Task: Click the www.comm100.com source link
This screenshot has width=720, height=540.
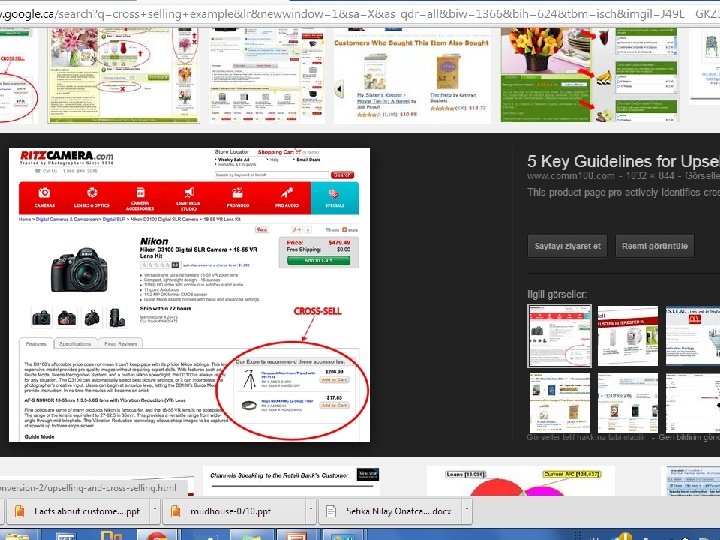Action: coord(570,176)
